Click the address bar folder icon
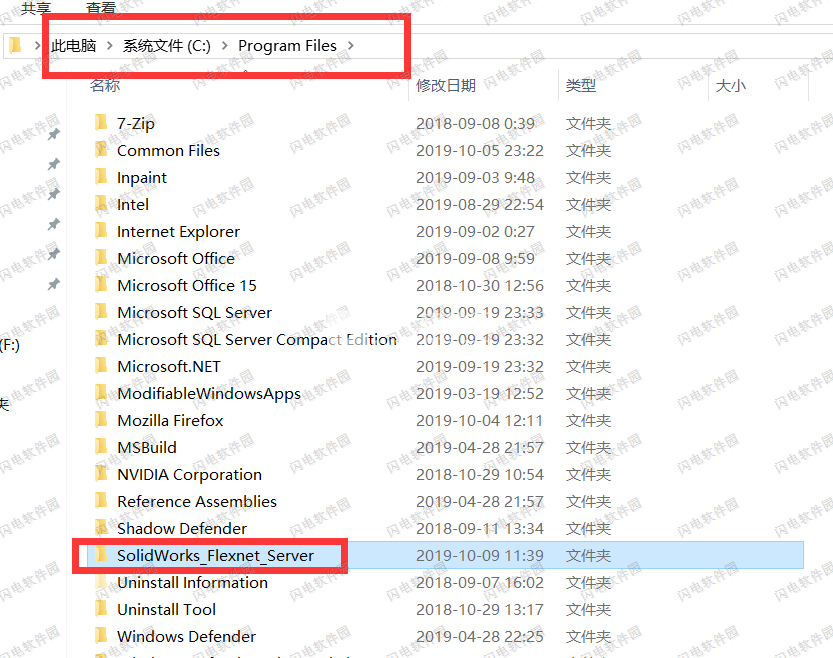833x658 pixels. [x=15, y=46]
